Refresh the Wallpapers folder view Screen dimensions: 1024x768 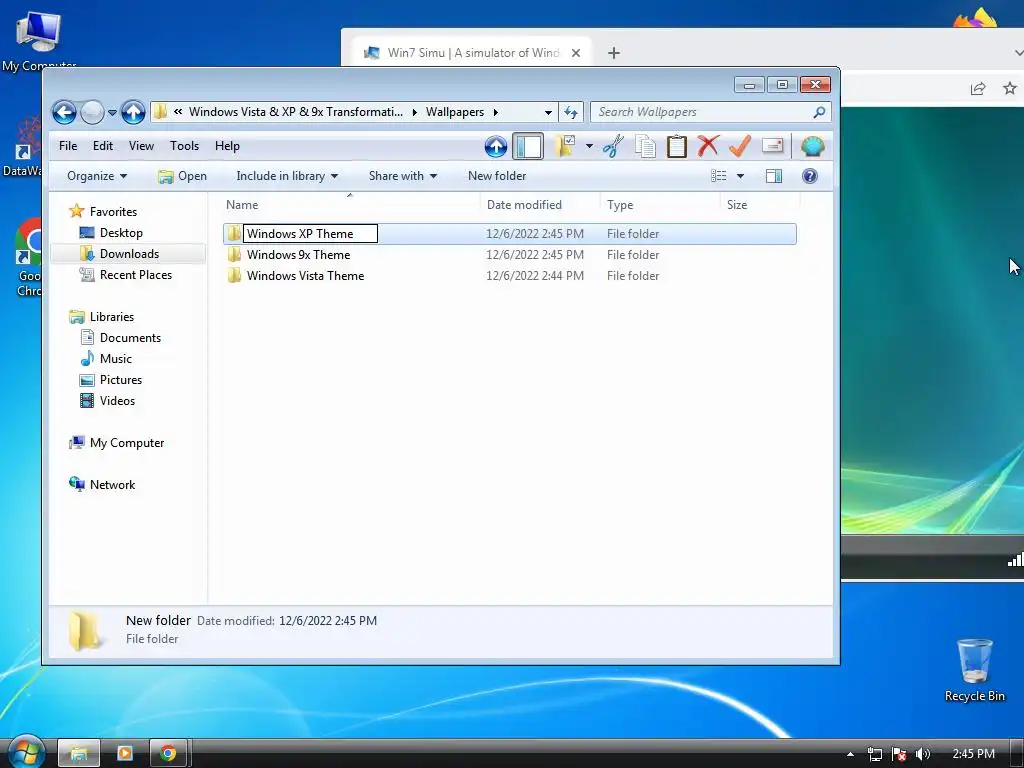pos(571,112)
